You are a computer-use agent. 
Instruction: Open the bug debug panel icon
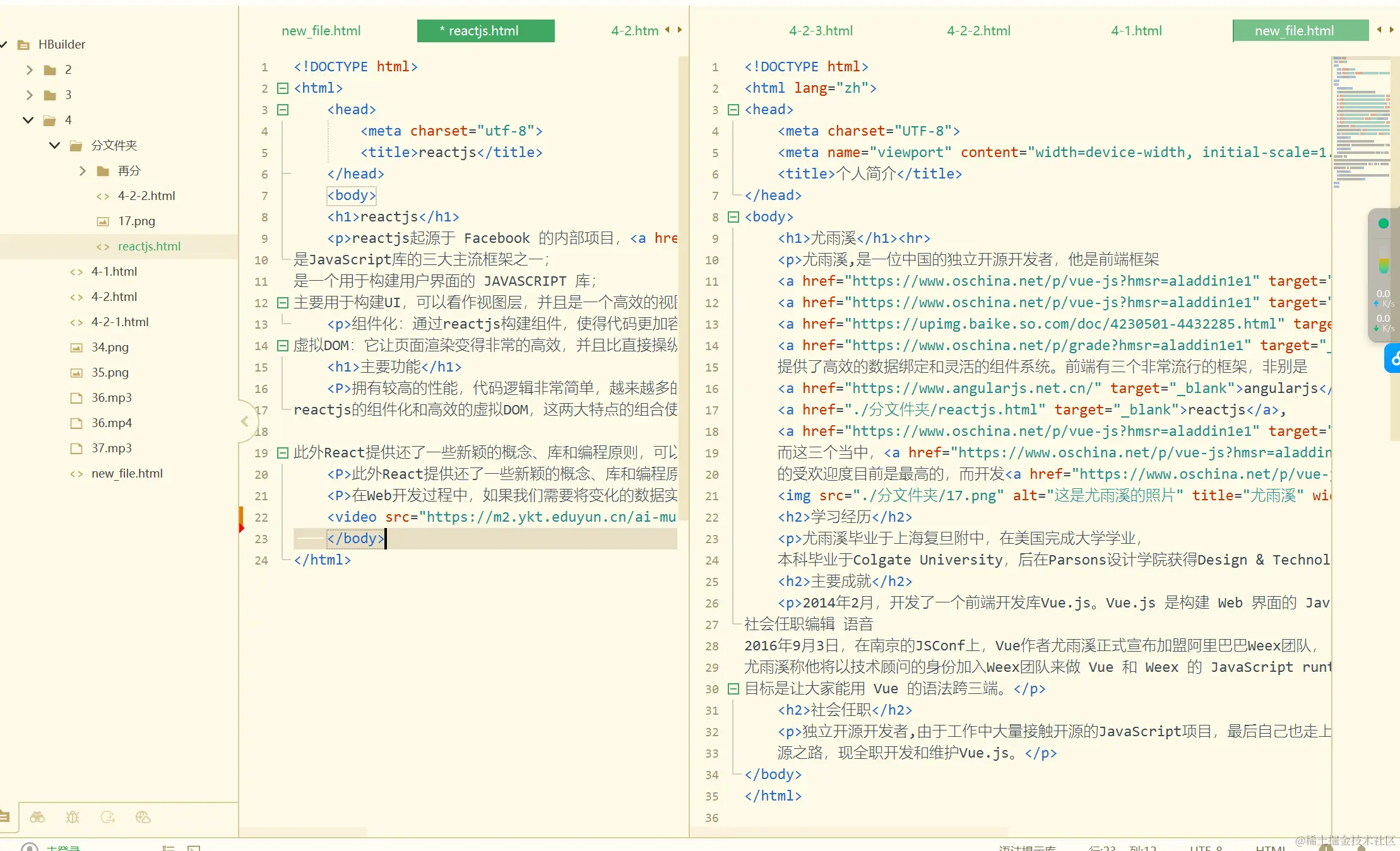[x=73, y=817]
